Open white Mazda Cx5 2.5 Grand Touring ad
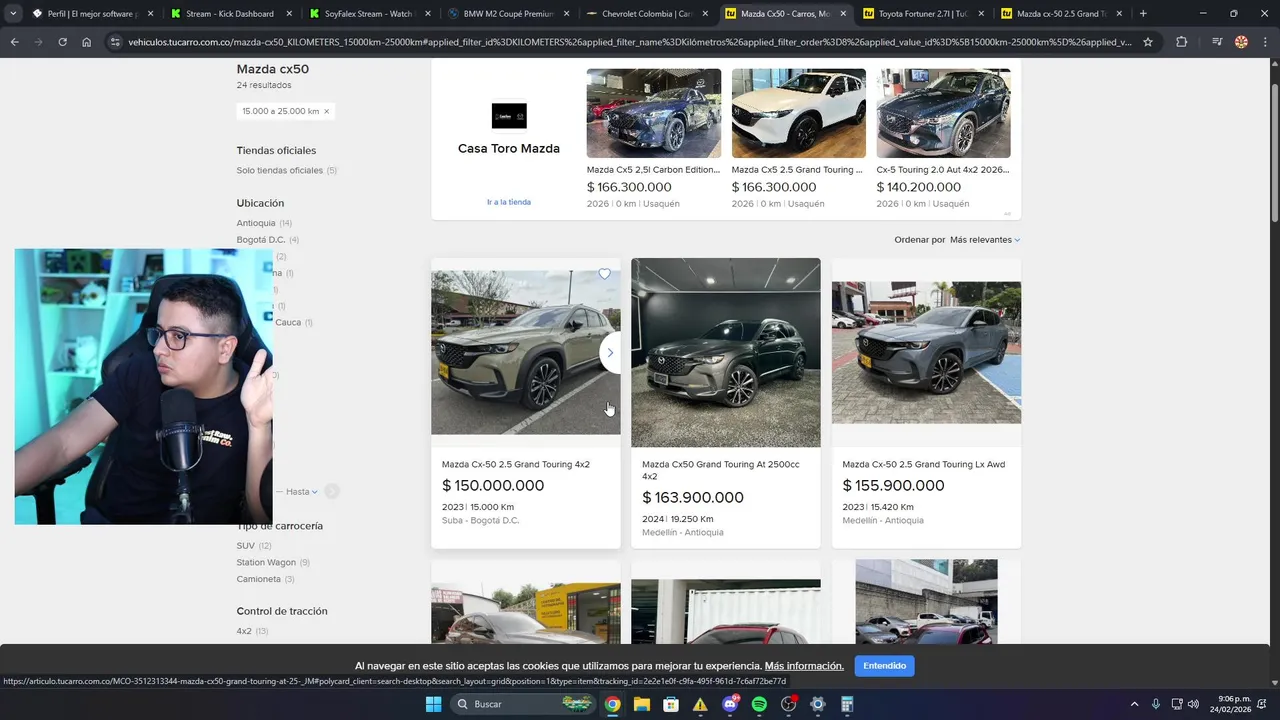This screenshot has height=720, width=1280. tap(798, 113)
